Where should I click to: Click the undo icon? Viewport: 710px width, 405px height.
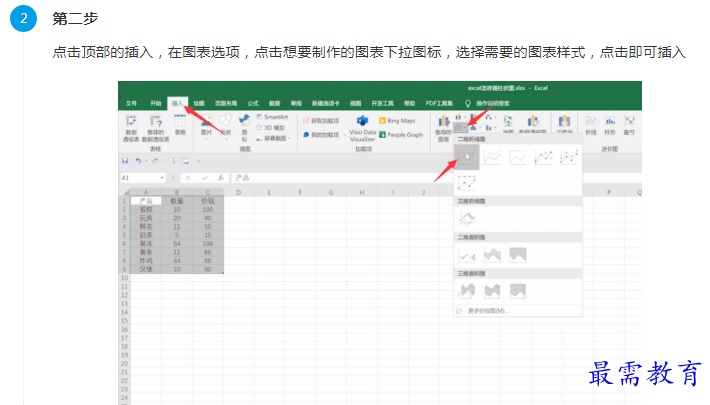tap(139, 161)
